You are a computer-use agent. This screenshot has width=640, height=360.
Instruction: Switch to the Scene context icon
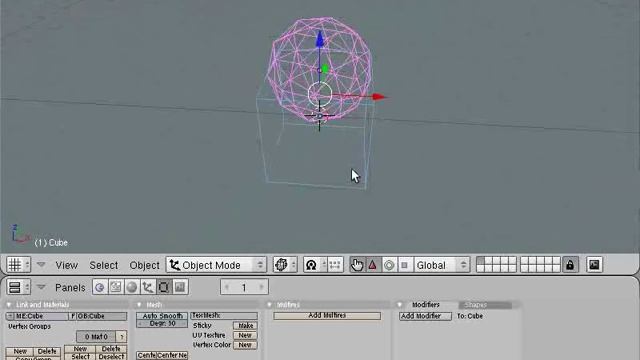tap(180, 287)
